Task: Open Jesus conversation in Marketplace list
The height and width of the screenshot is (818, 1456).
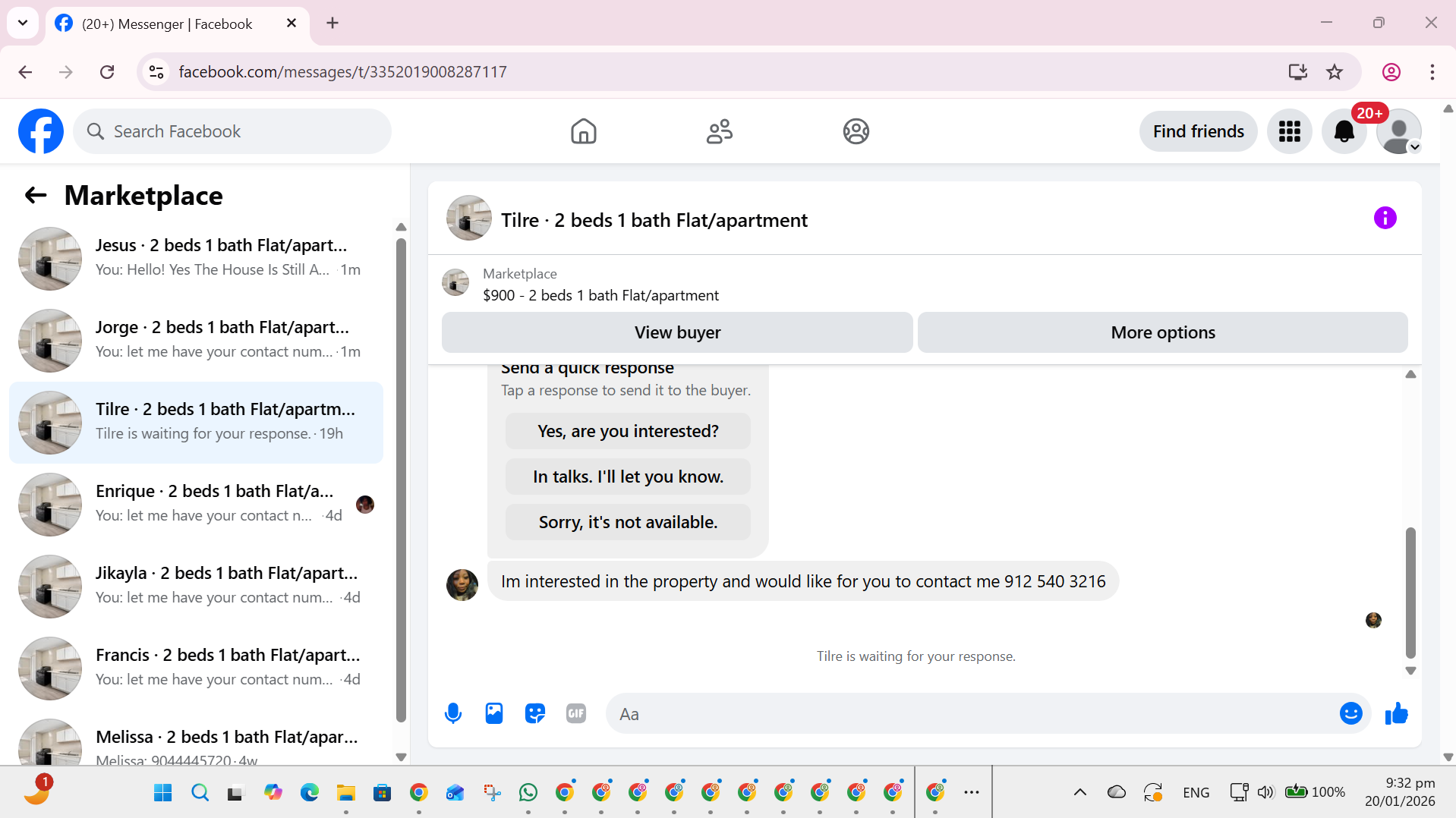Action: click(196, 258)
